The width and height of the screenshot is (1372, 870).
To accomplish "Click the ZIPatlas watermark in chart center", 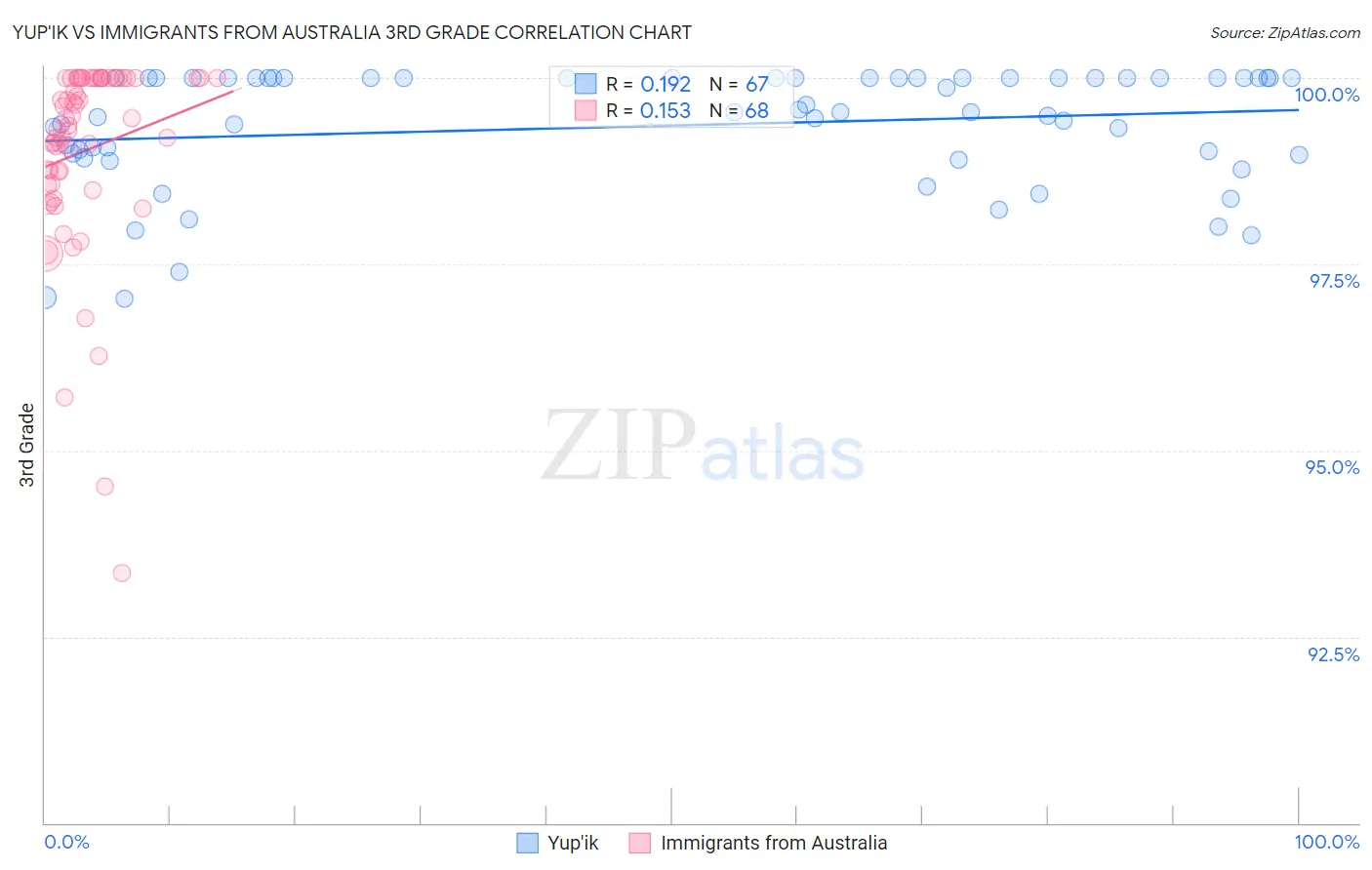I will [x=703, y=448].
